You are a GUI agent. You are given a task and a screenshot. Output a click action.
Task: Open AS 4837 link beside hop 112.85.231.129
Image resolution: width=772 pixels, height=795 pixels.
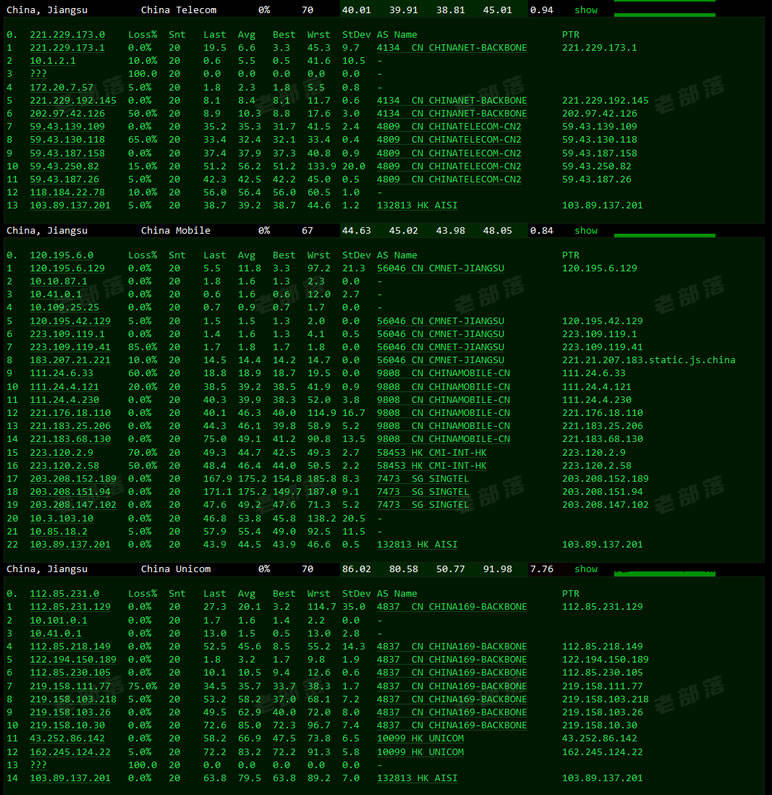(388, 607)
